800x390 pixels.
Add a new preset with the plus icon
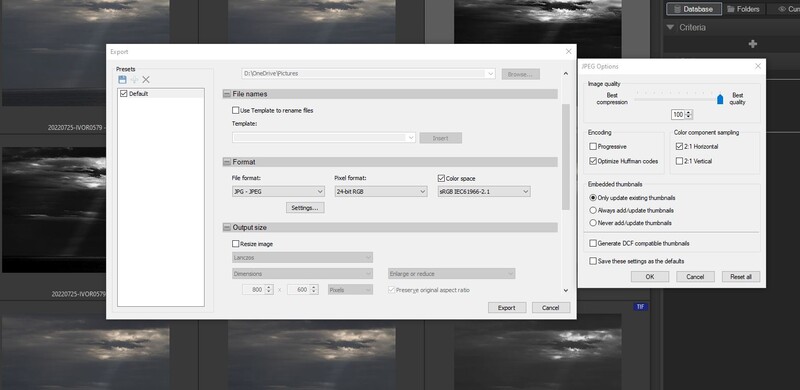(x=134, y=80)
